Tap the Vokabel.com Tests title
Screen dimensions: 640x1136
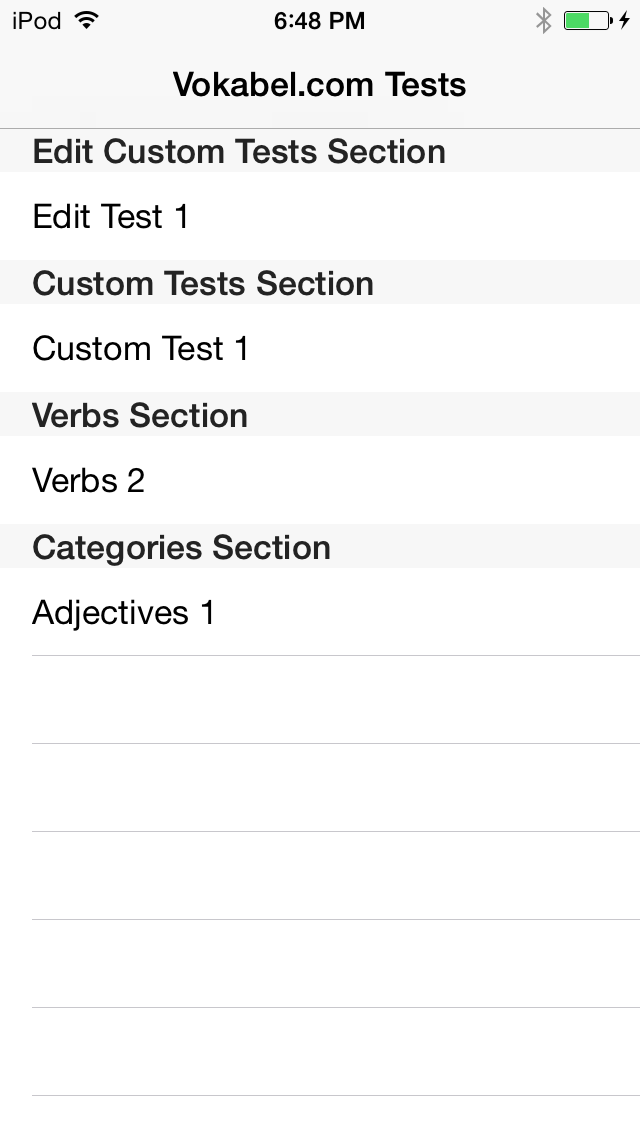[320, 85]
